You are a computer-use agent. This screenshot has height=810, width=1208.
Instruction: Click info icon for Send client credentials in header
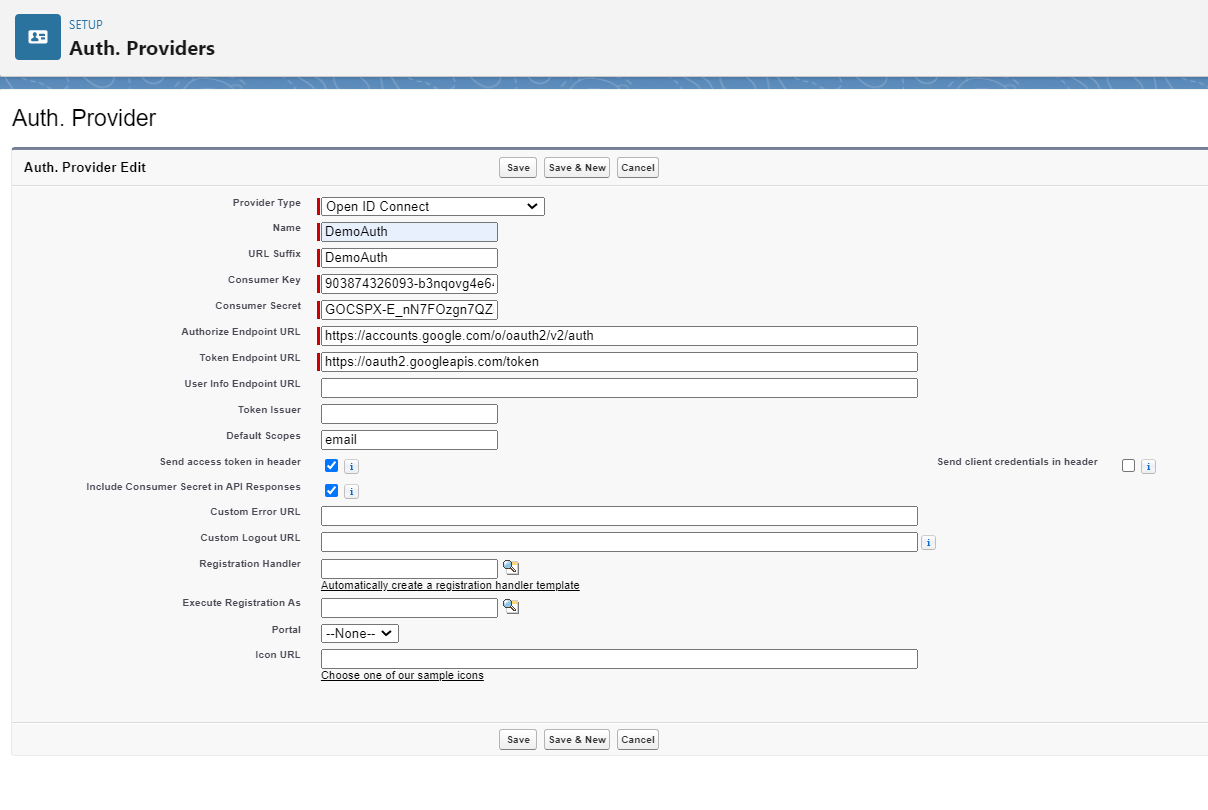(x=1148, y=466)
